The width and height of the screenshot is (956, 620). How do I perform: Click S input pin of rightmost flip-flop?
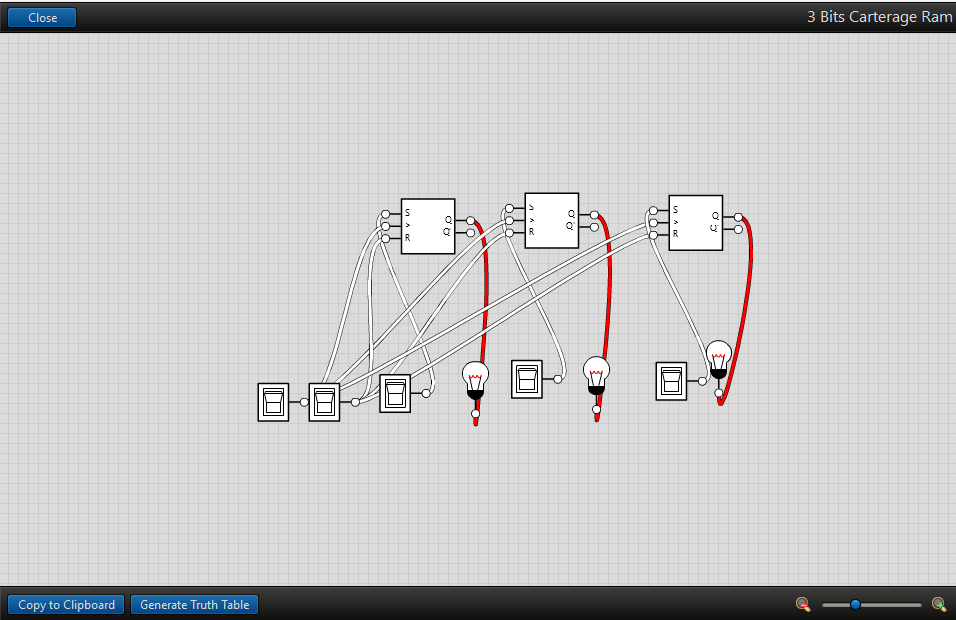(x=653, y=211)
